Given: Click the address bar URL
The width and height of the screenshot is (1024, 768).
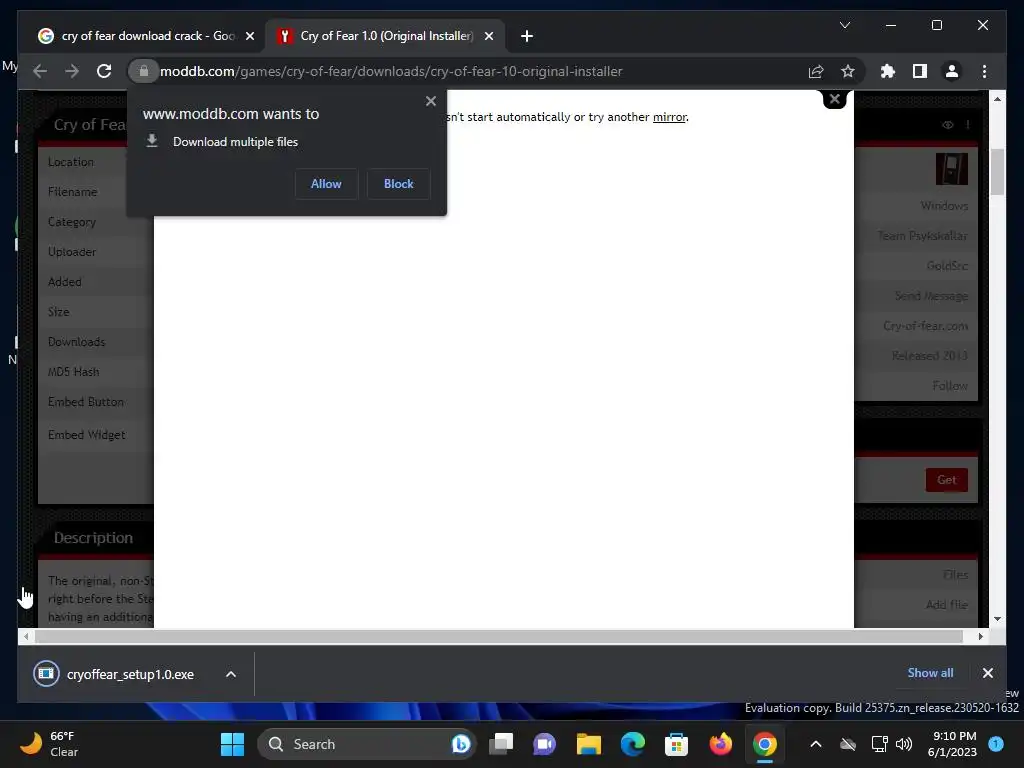Looking at the screenshot, I should coord(391,71).
